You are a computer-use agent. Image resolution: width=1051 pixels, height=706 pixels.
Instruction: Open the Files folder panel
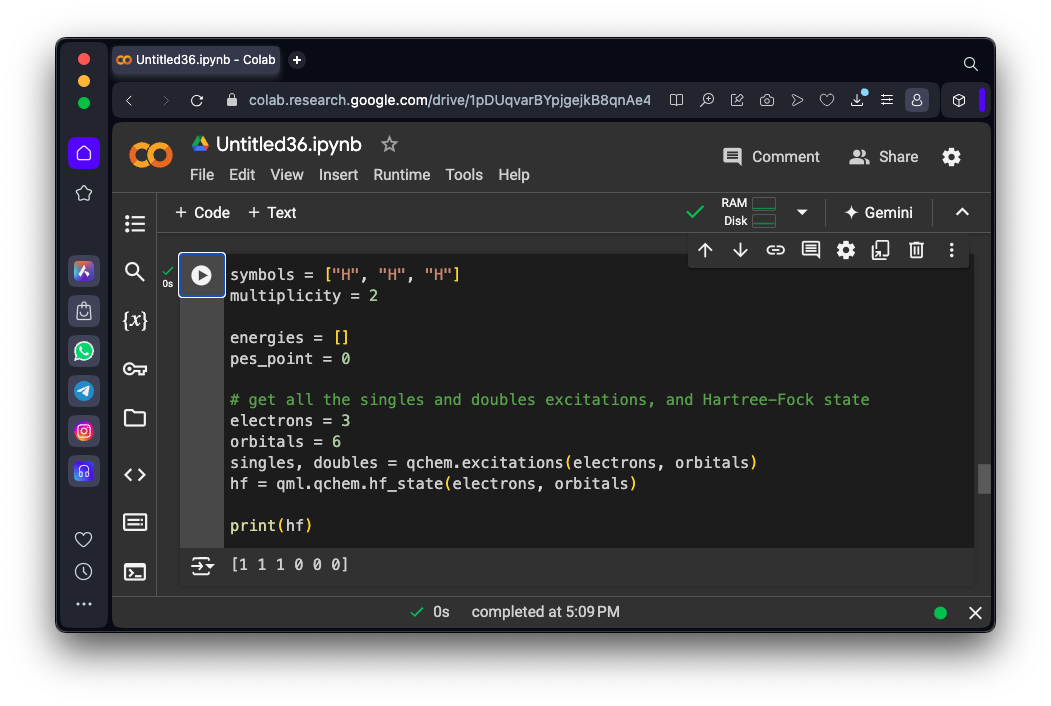(x=135, y=418)
